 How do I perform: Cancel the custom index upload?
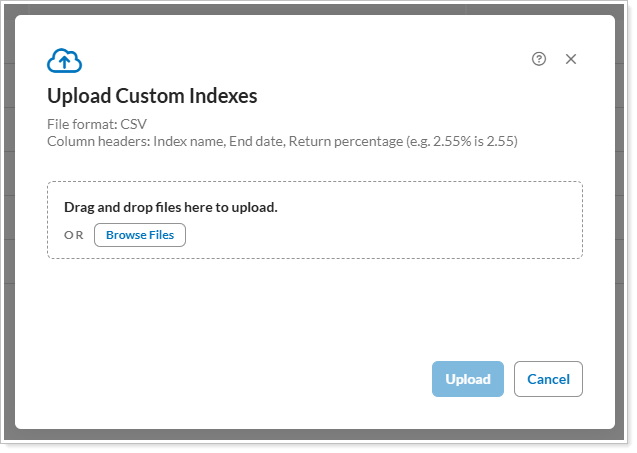548,379
